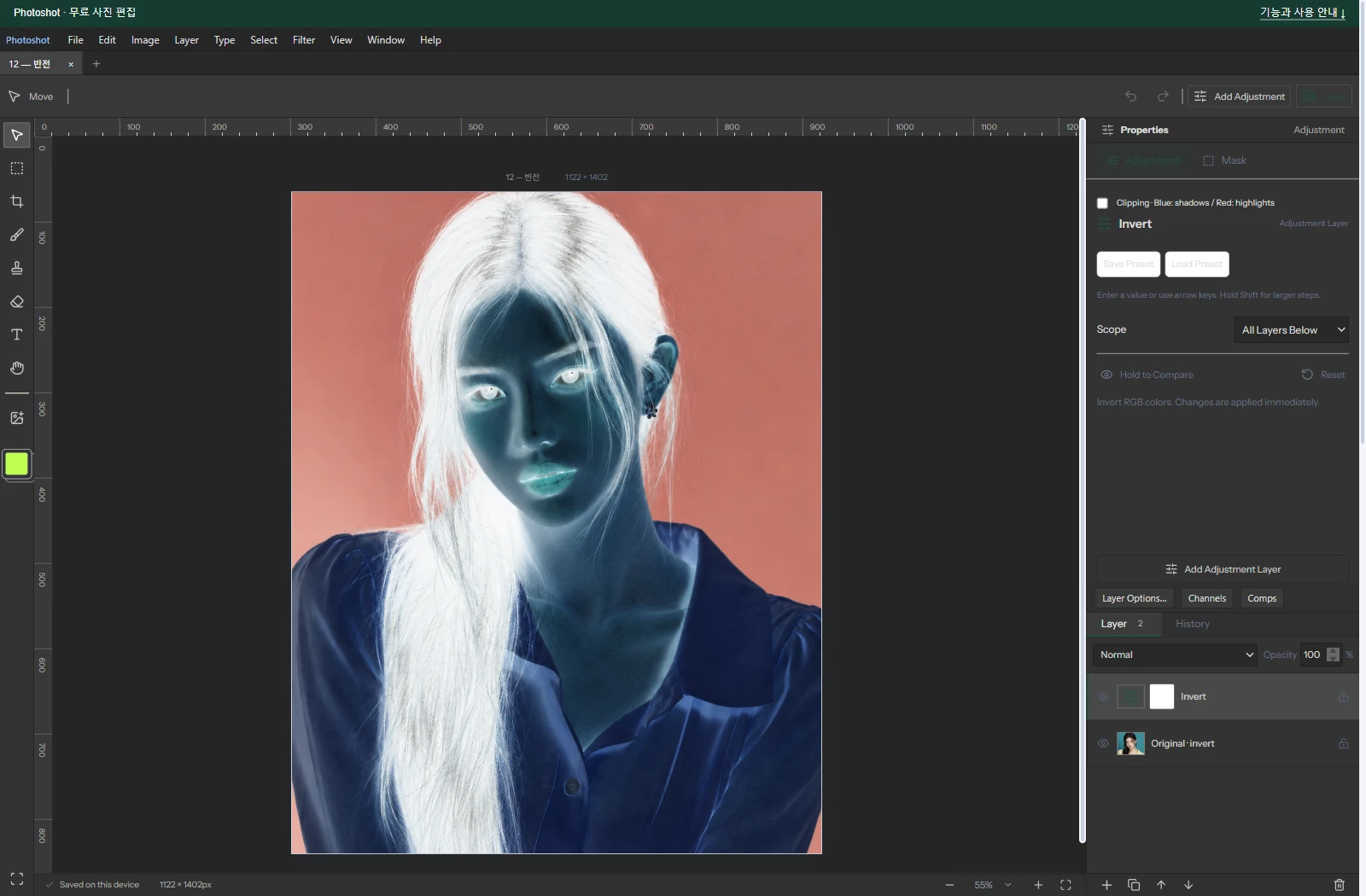Open Layer Options button

1134,598
